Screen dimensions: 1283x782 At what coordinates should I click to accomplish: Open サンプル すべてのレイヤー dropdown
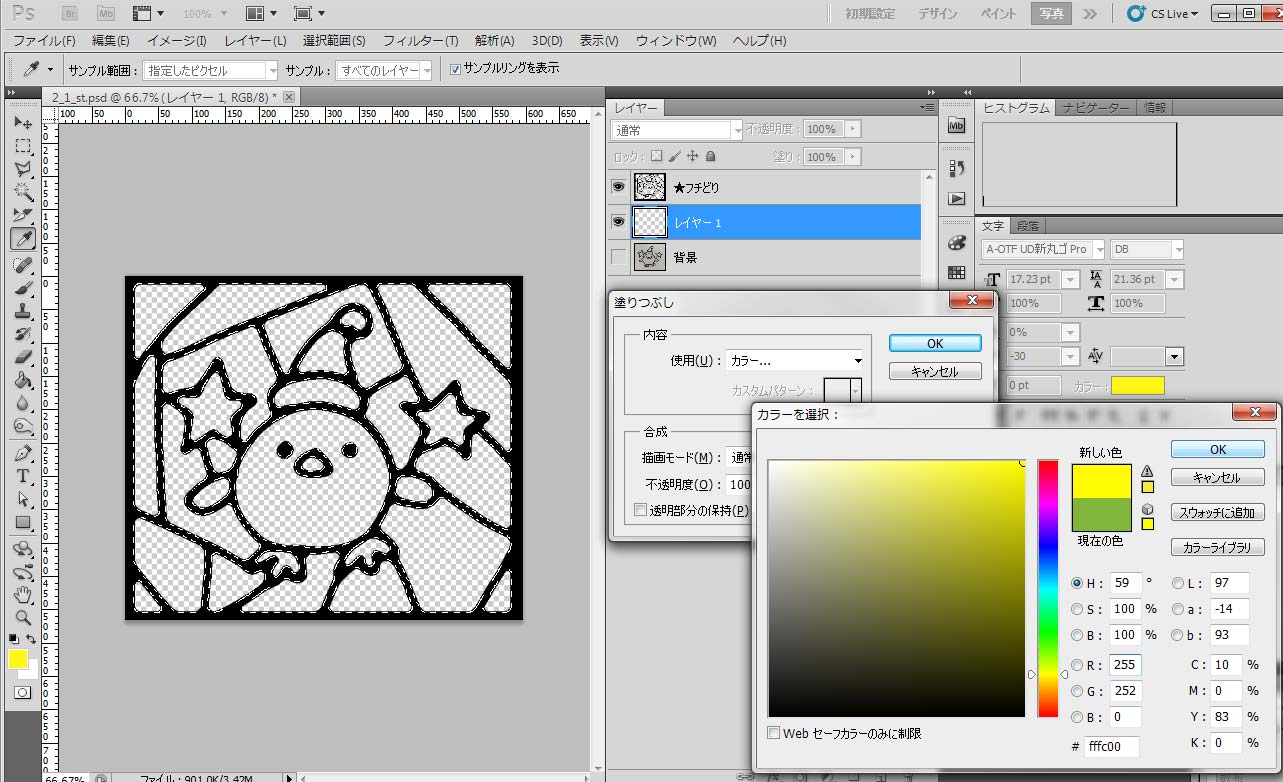[x=385, y=70]
